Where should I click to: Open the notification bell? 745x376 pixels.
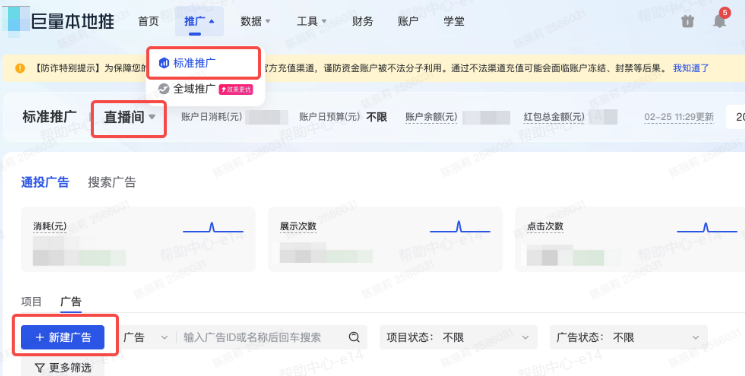720,21
